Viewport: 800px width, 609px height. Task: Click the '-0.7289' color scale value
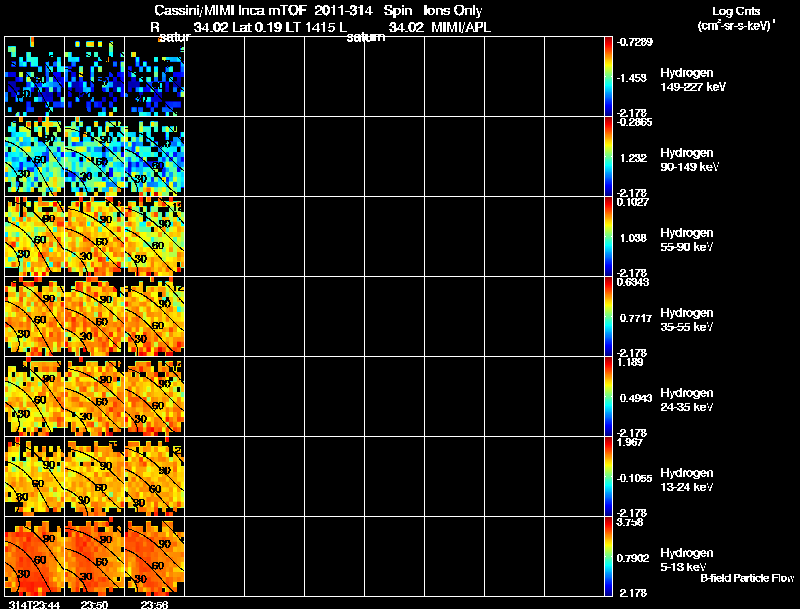click(634, 42)
